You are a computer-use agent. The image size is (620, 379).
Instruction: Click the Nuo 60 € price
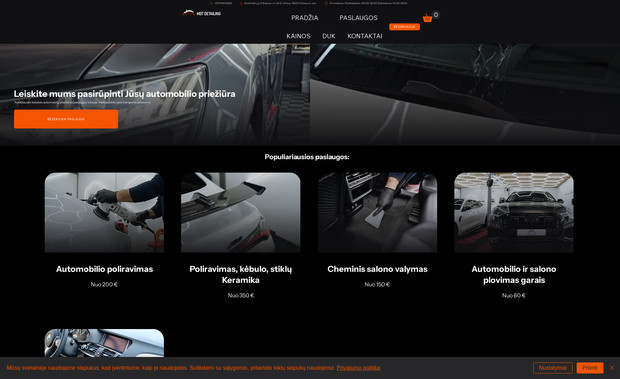pos(514,295)
